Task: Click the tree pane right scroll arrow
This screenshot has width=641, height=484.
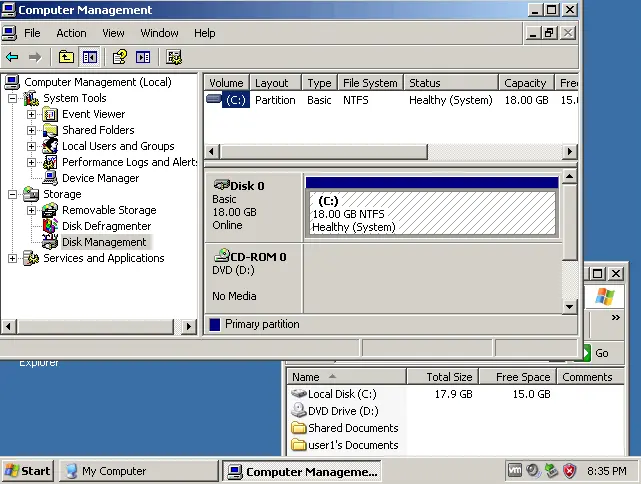Action: [188, 326]
